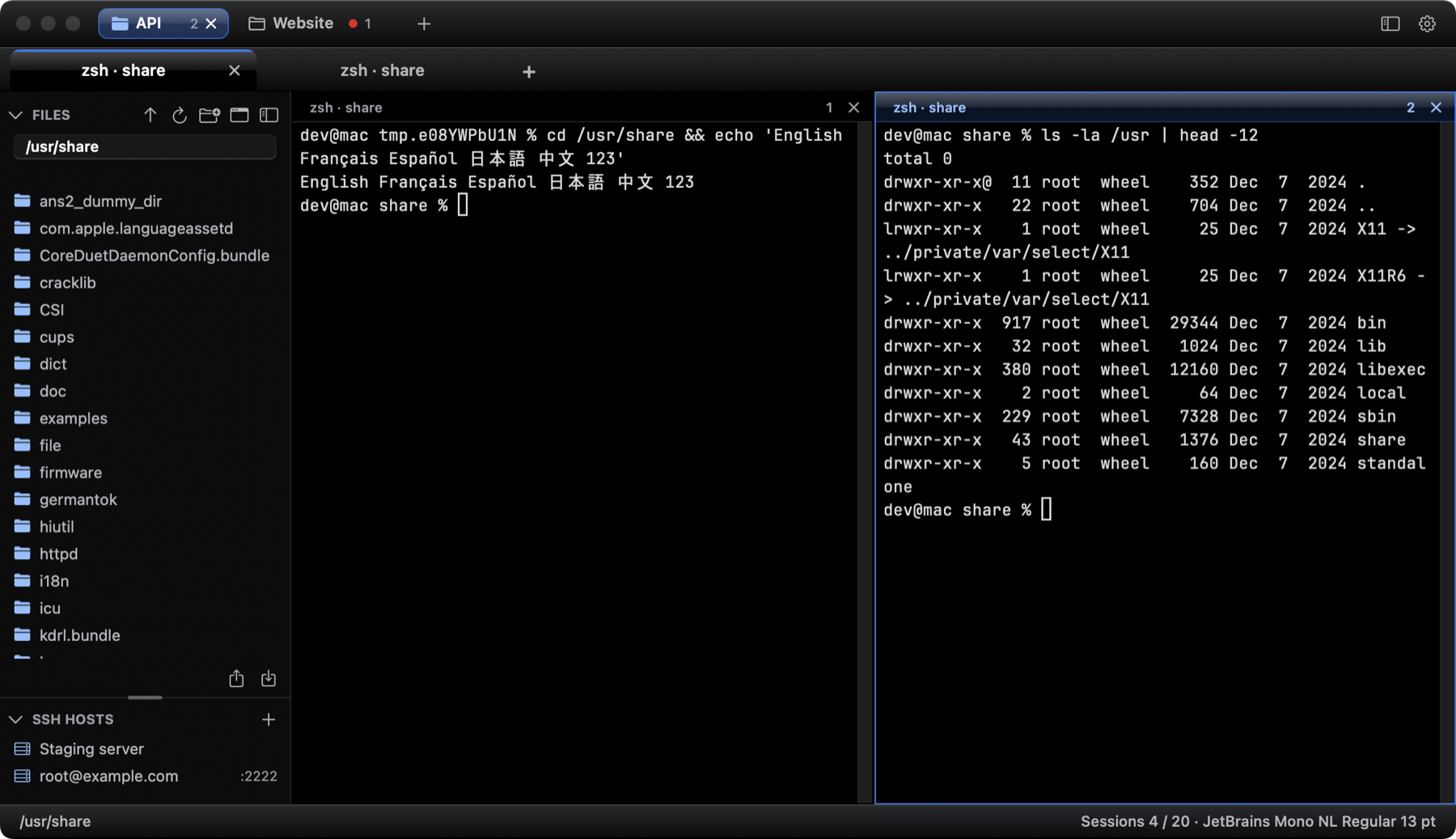The image size is (1456, 839).
Task: Collapse the FILES section
Action: click(x=15, y=115)
